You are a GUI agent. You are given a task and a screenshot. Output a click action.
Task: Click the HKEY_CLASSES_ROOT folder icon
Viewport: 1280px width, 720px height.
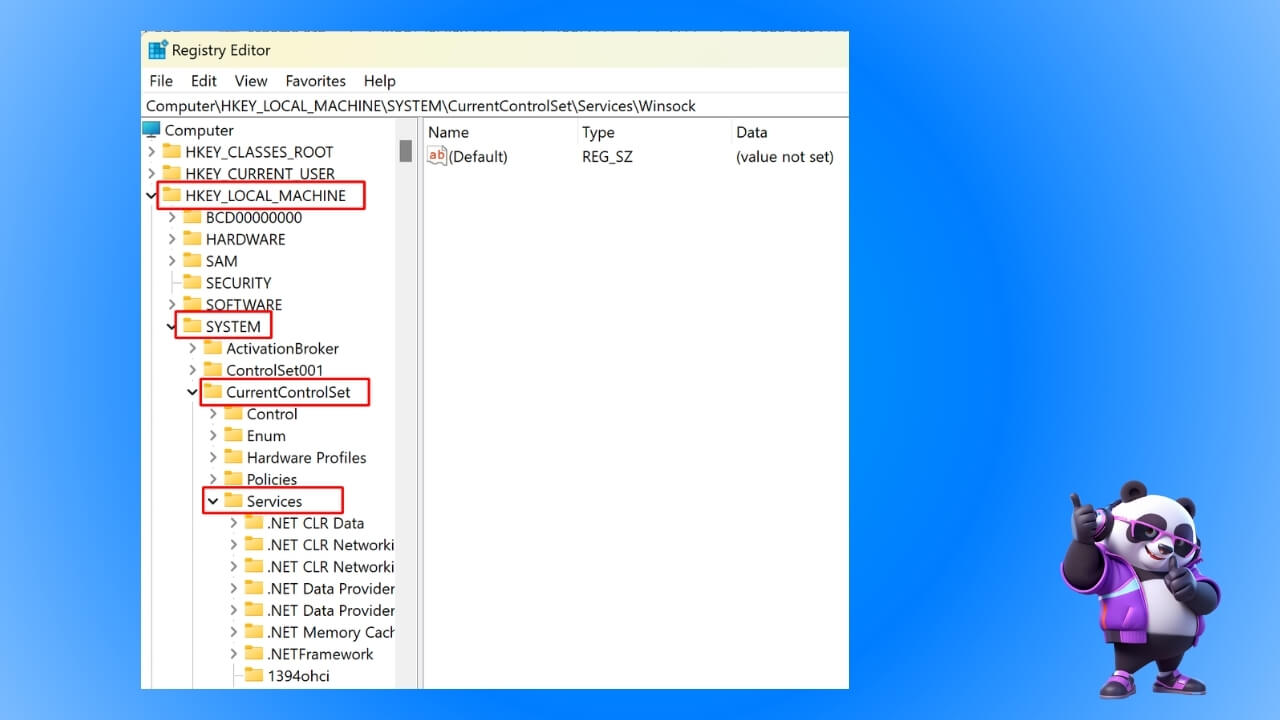[x=172, y=152]
